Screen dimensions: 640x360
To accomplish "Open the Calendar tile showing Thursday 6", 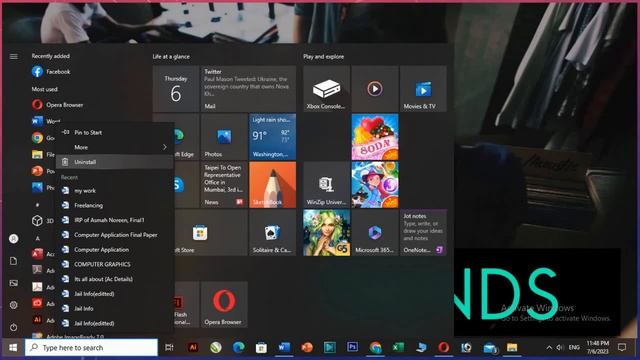I will pos(176,89).
